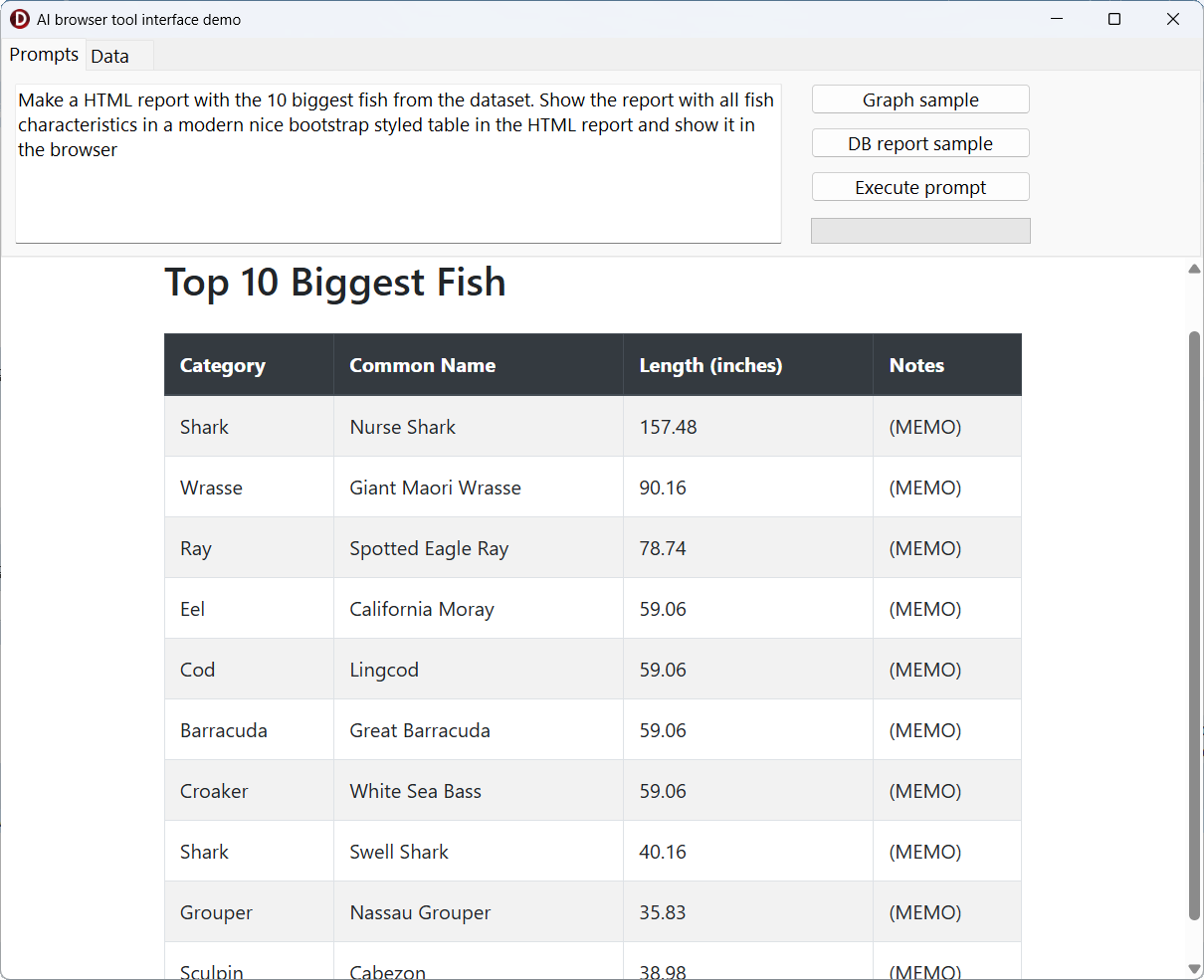Viewport: 1204px width, 980px height.
Task: Minimize the application window
Action: tap(1057, 19)
